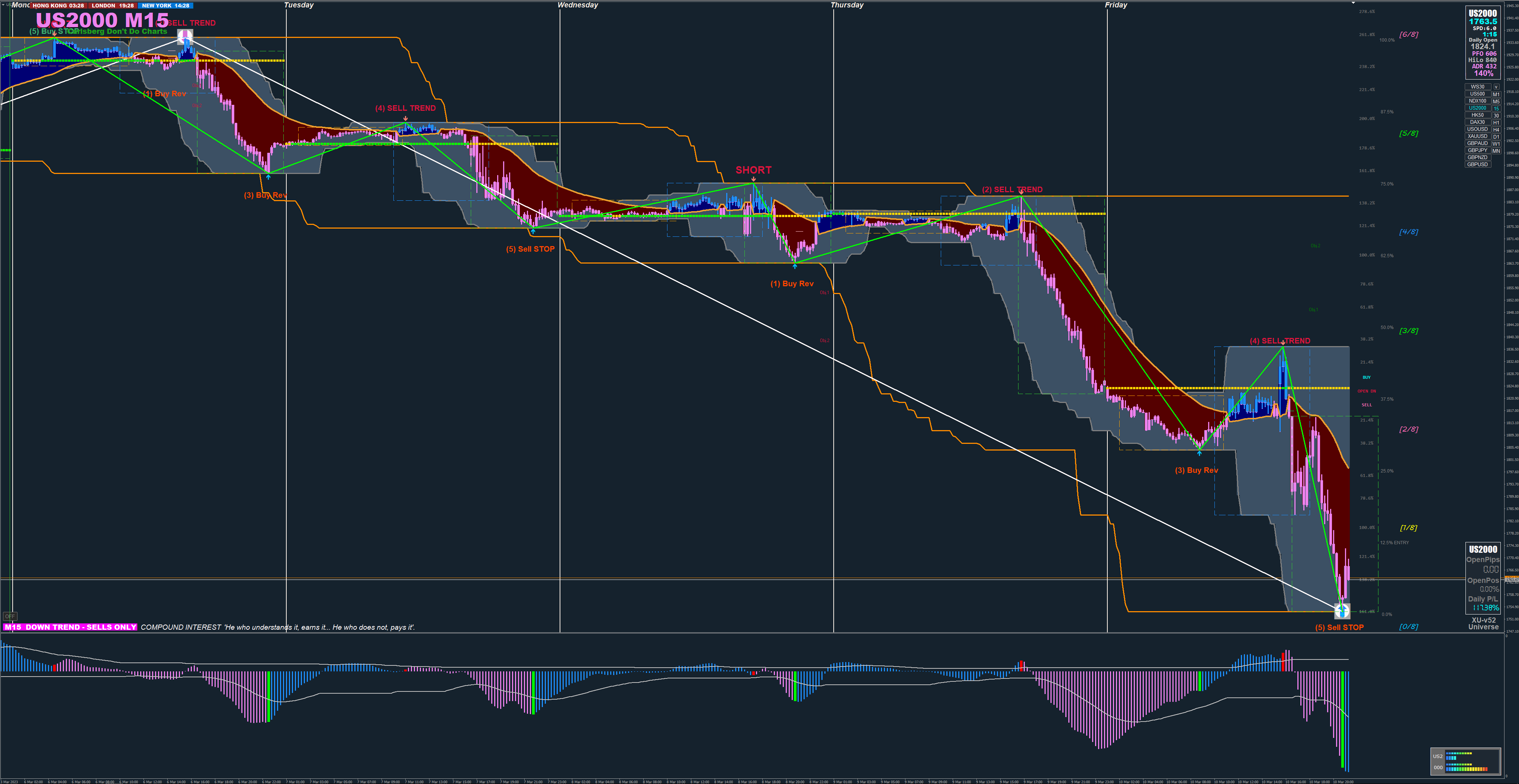Screen dimensions: 1519x784
Task: Collapse symbol panel with v arrow
Action: tap(1496, 87)
